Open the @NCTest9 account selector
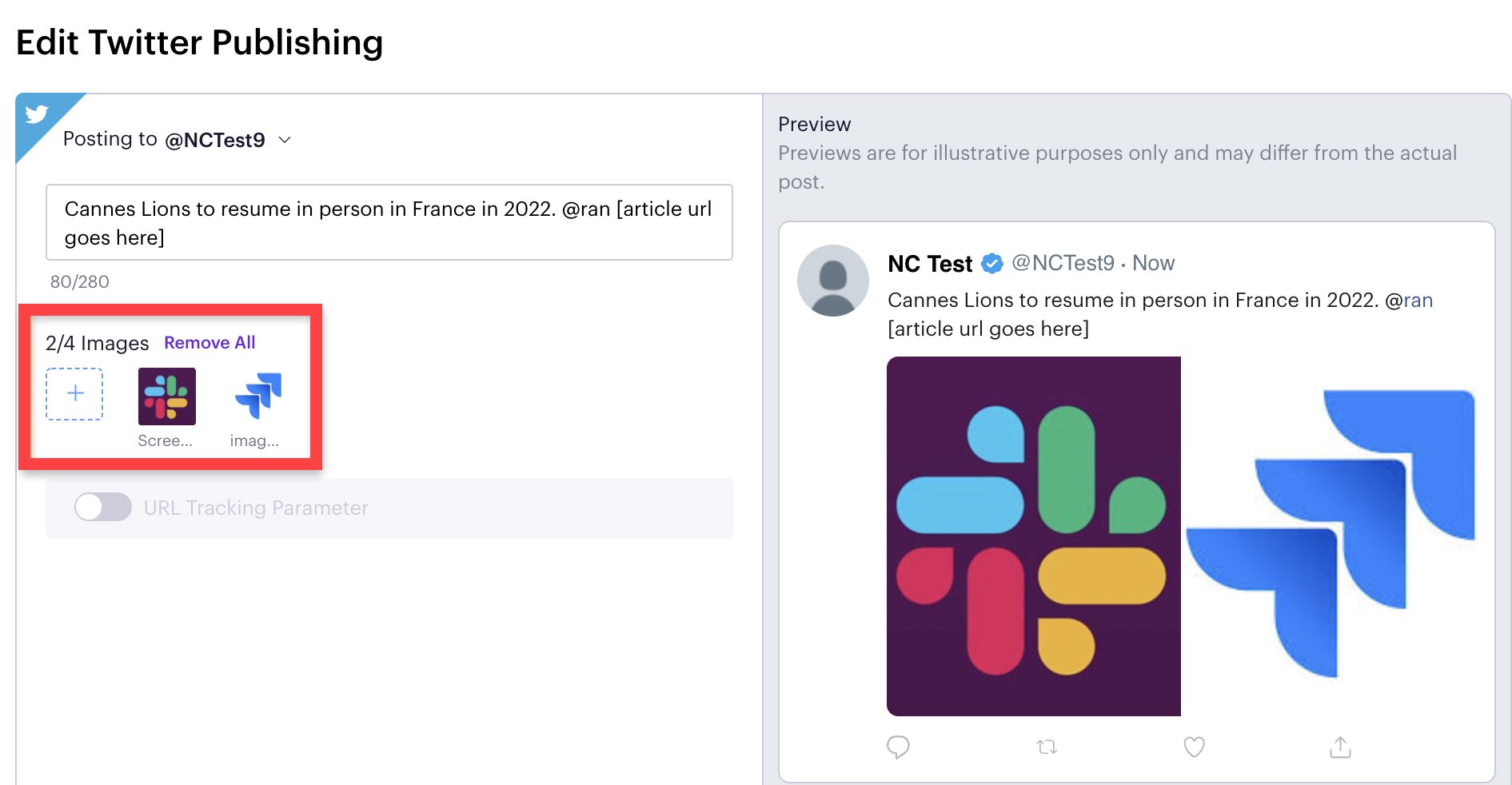The image size is (1512, 785). coord(214,140)
